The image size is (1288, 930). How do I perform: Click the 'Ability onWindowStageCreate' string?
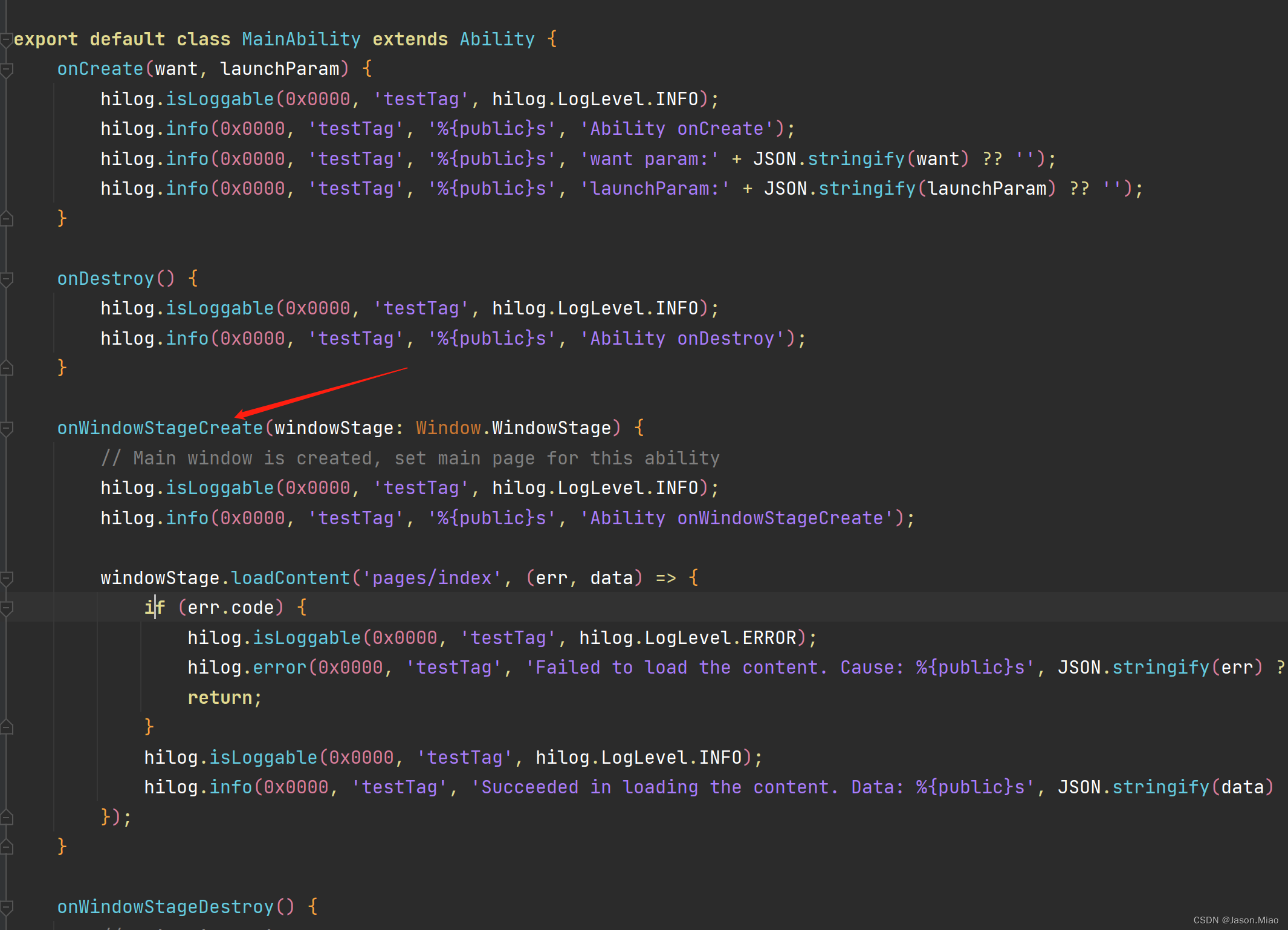[x=737, y=518]
